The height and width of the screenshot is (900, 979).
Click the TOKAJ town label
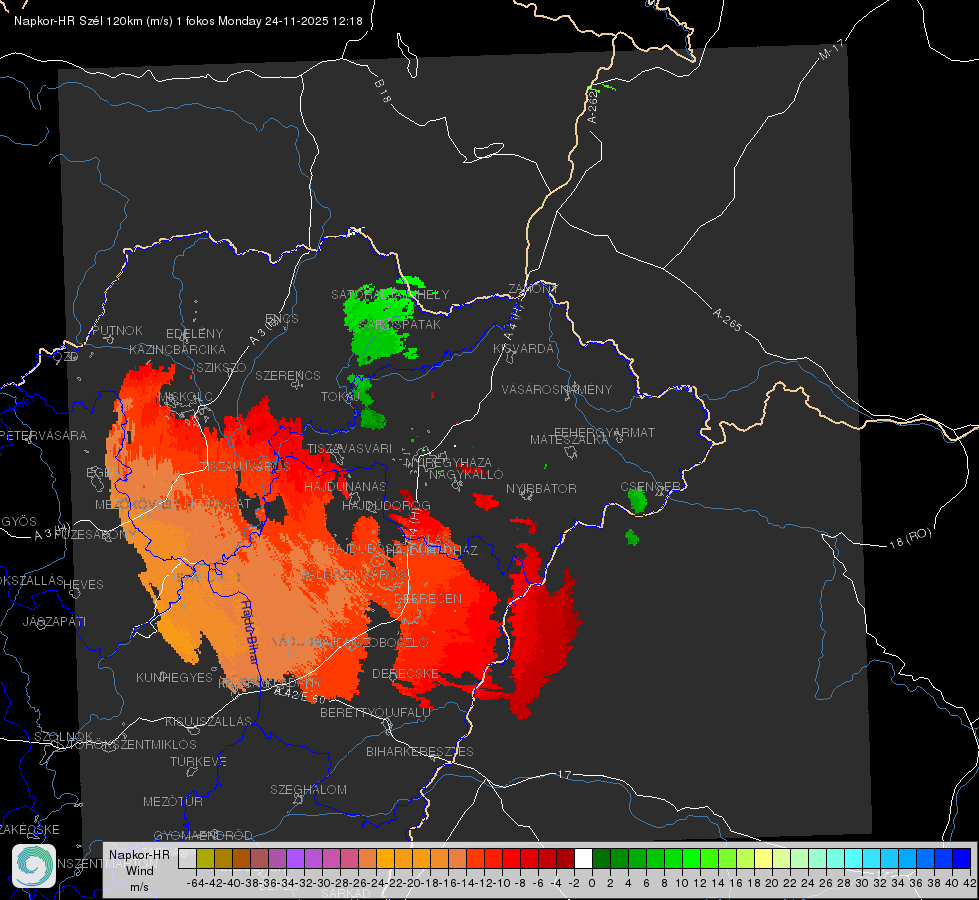click(x=340, y=397)
